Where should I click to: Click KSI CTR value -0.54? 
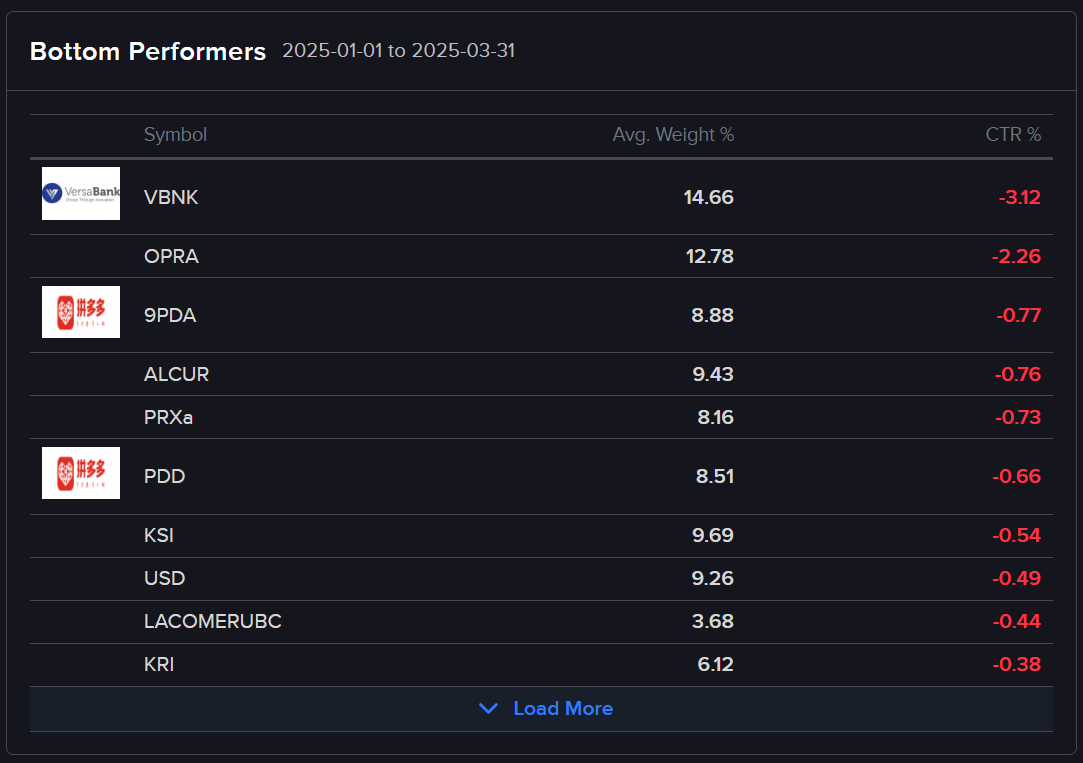[1017, 535]
